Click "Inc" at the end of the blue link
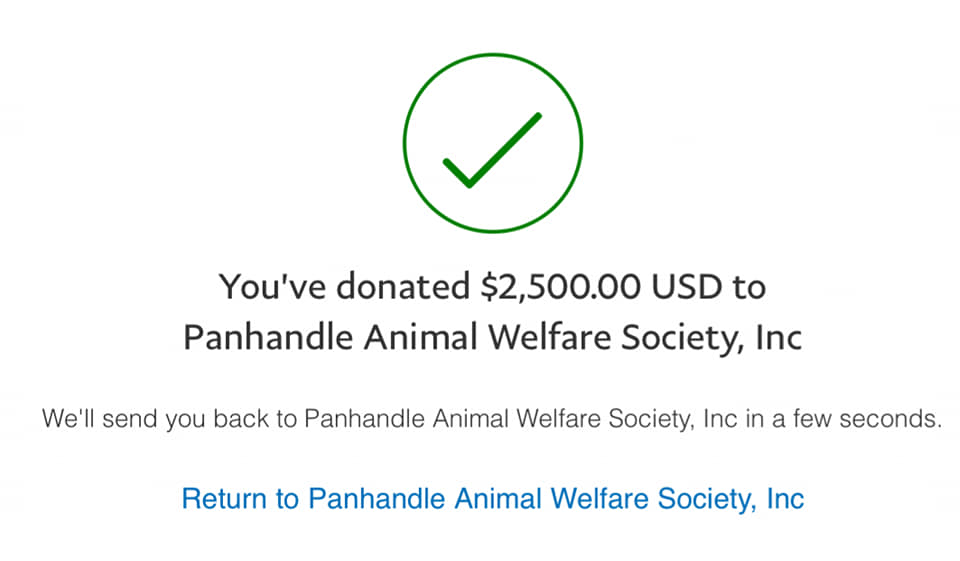Viewport: 960px width, 561px height. (784, 498)
